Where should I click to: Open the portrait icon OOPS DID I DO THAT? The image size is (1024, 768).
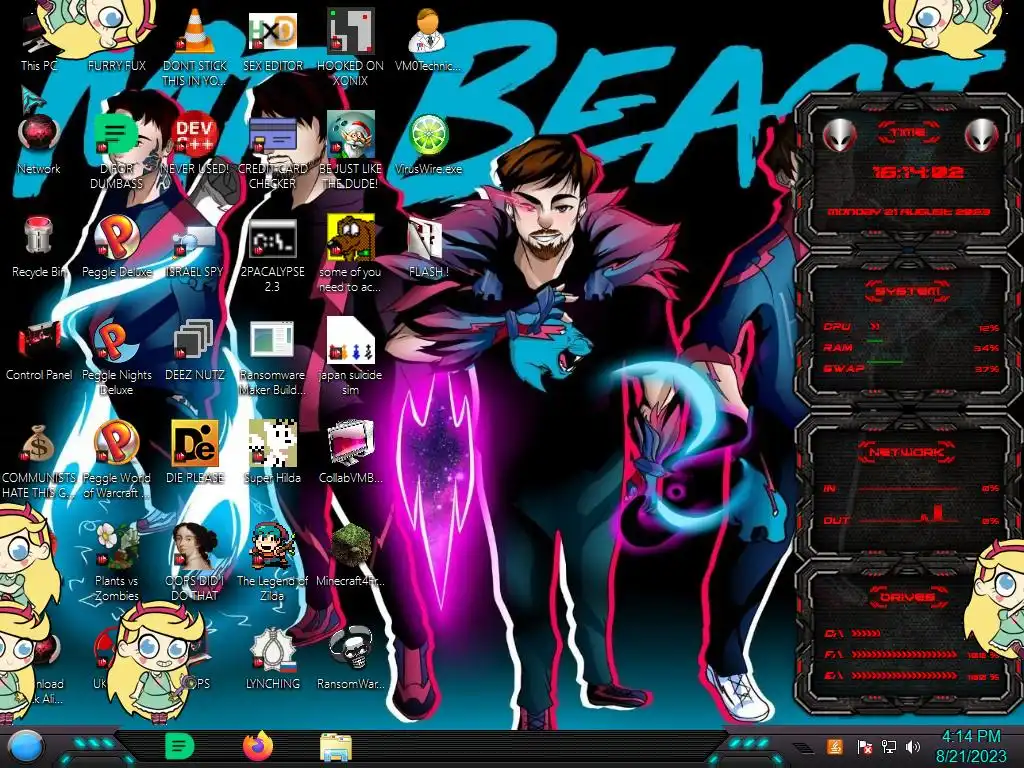point(194,563)
